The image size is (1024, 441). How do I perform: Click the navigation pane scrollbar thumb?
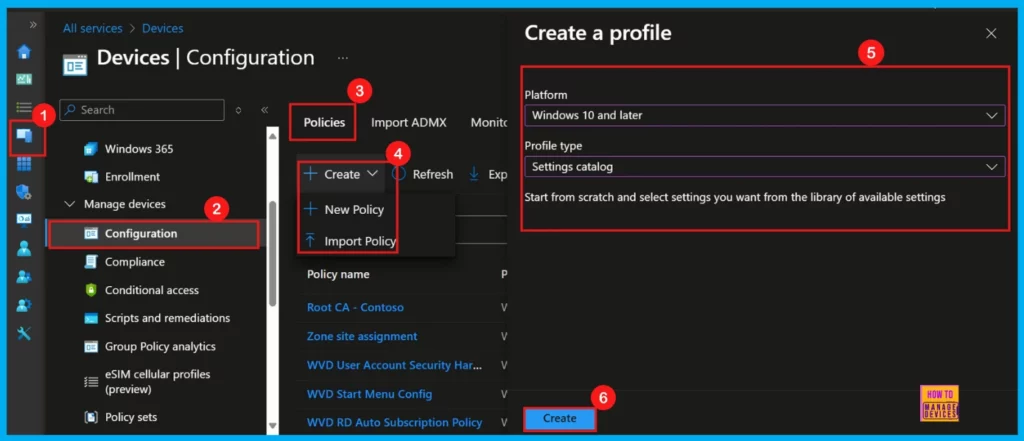pos(273,253)
